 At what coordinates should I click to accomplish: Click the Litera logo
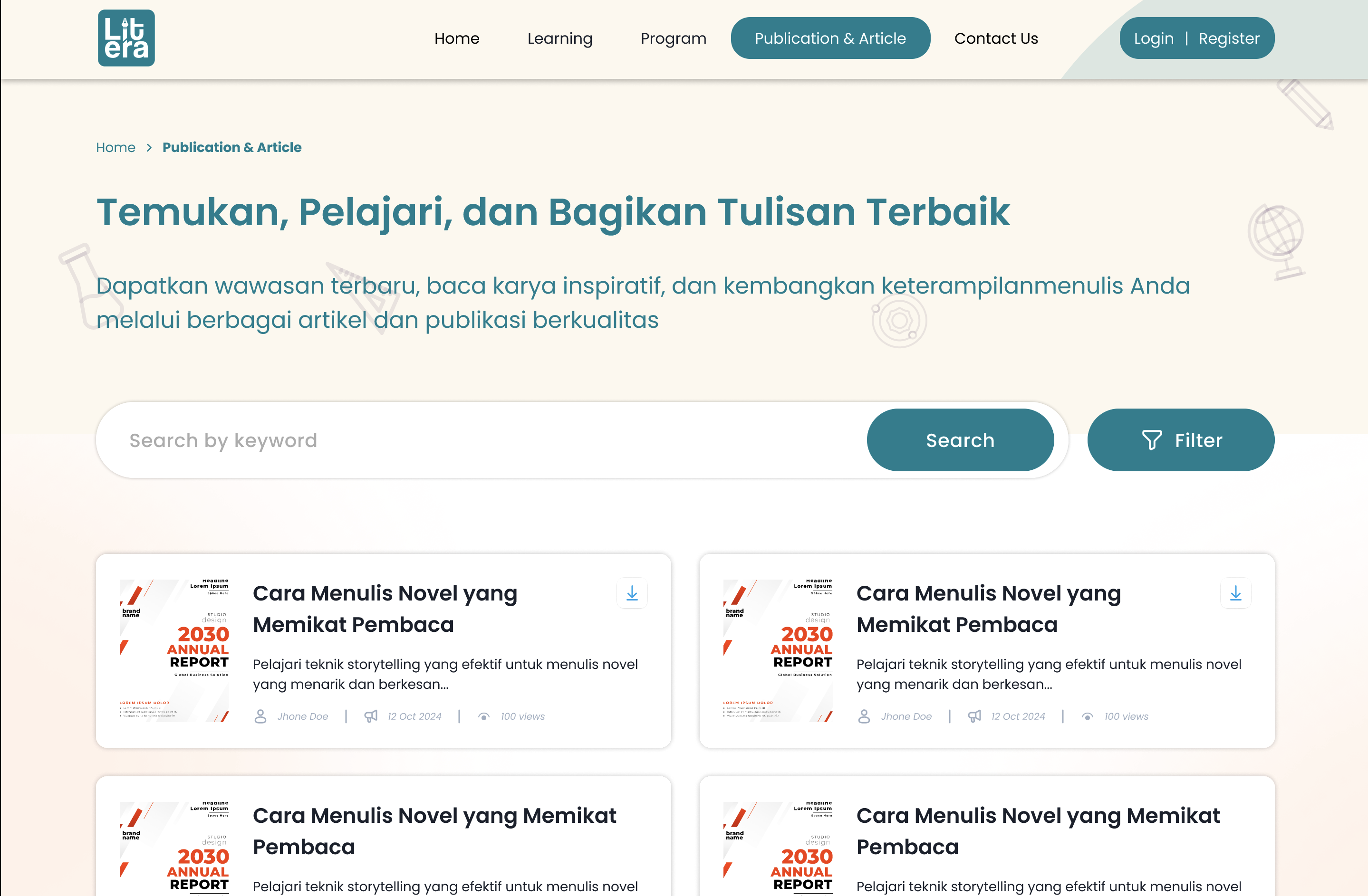126,38
